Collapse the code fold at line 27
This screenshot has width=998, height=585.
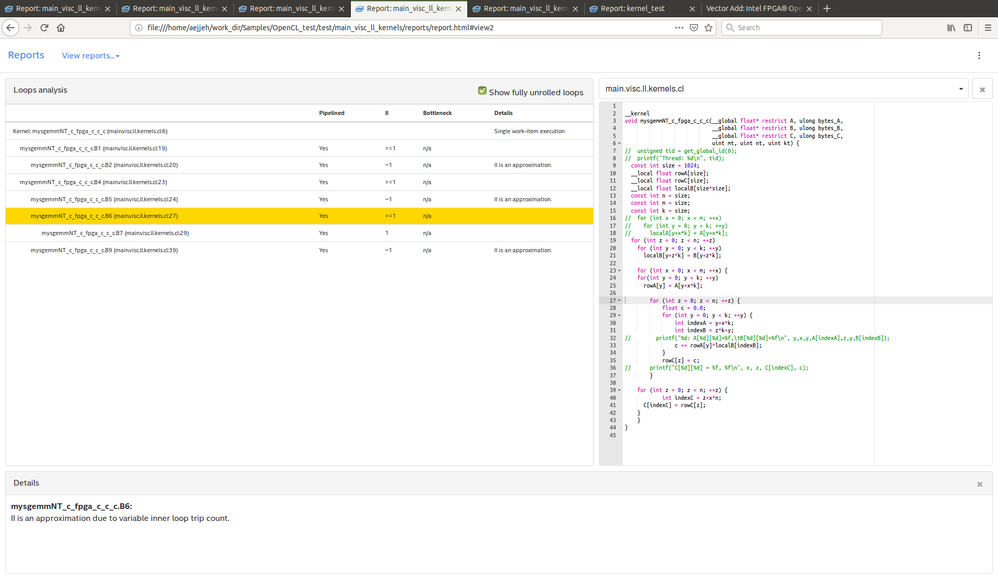619,300
